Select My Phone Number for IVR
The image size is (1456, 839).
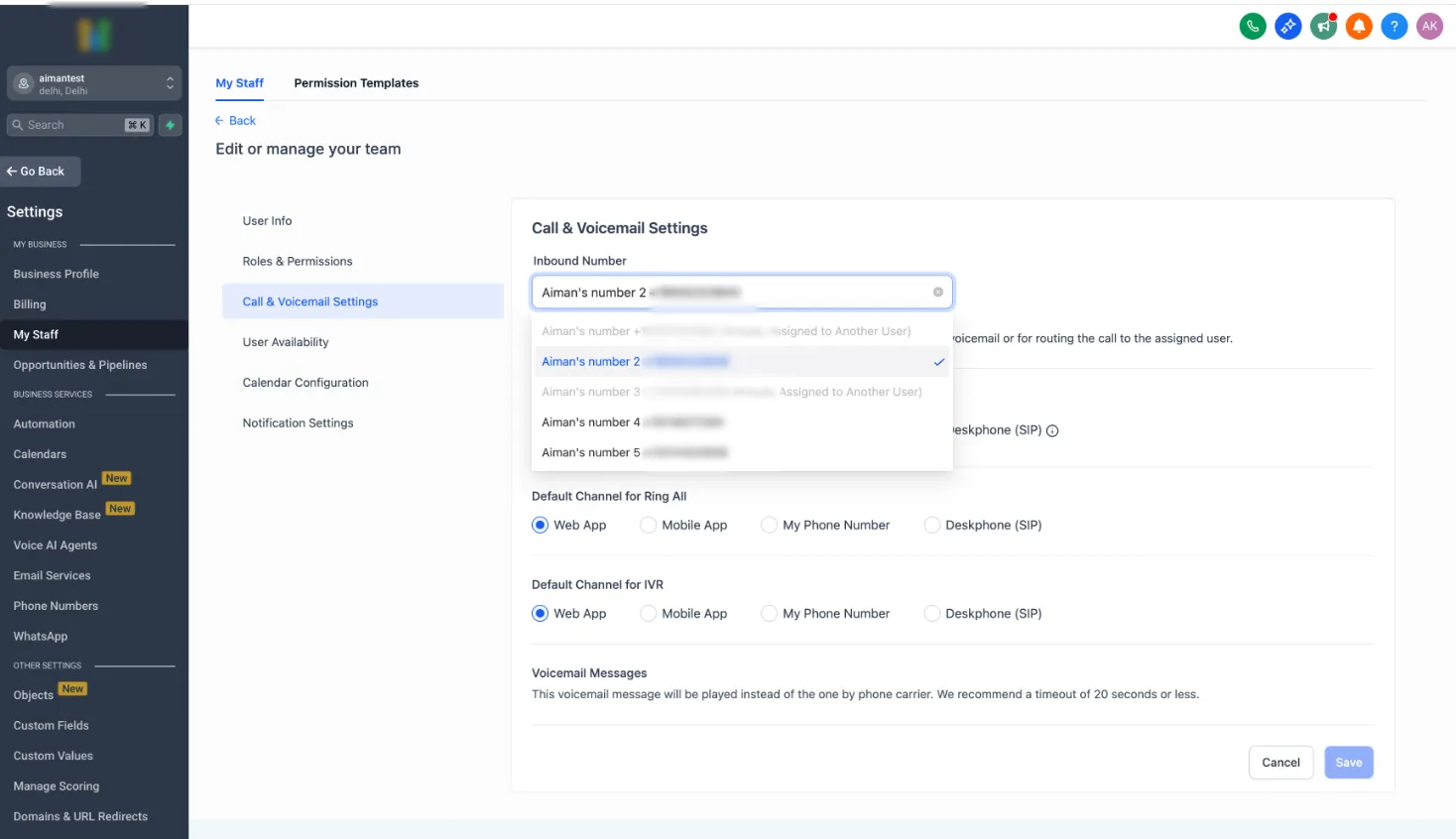(x=769, y=614)
